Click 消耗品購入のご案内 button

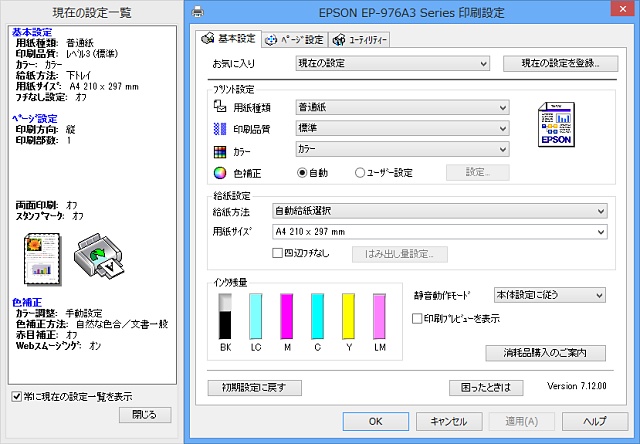tap(545, 353)
